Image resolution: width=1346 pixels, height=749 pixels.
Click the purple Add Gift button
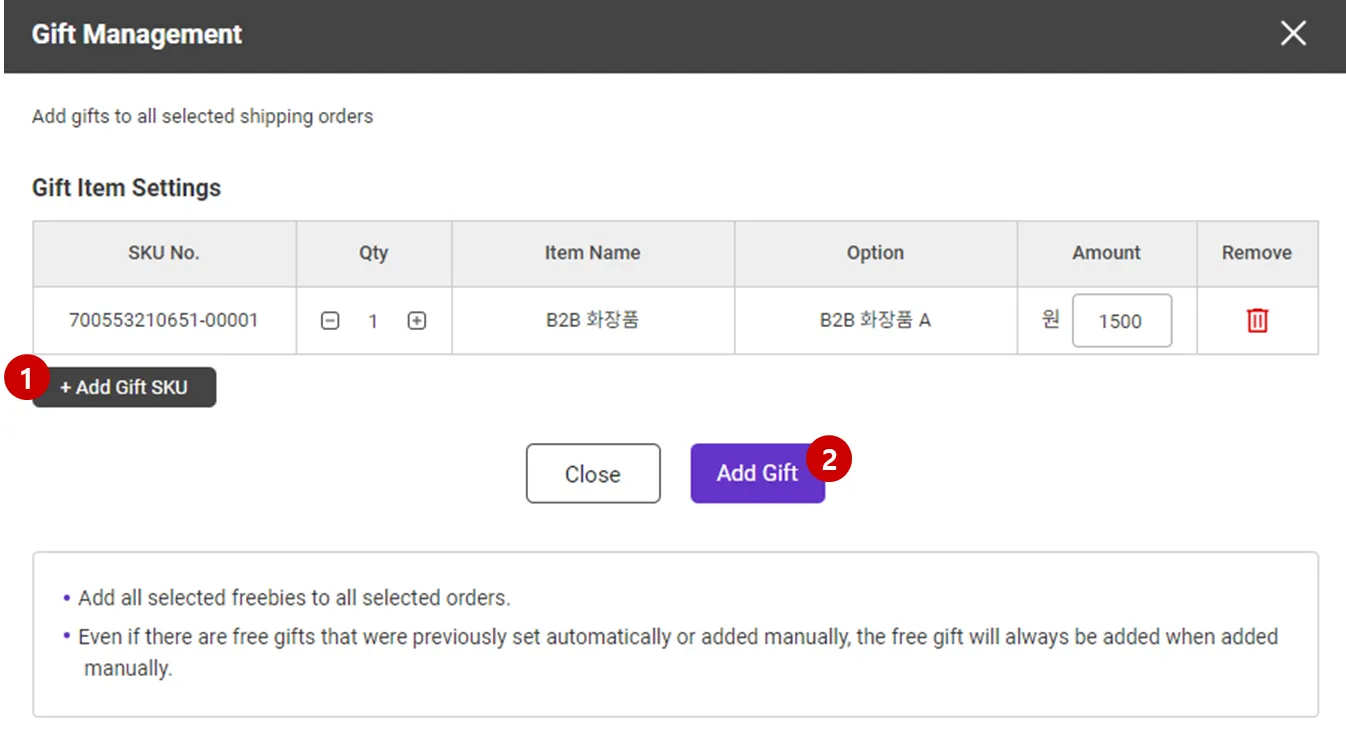[x=756, y=473]
